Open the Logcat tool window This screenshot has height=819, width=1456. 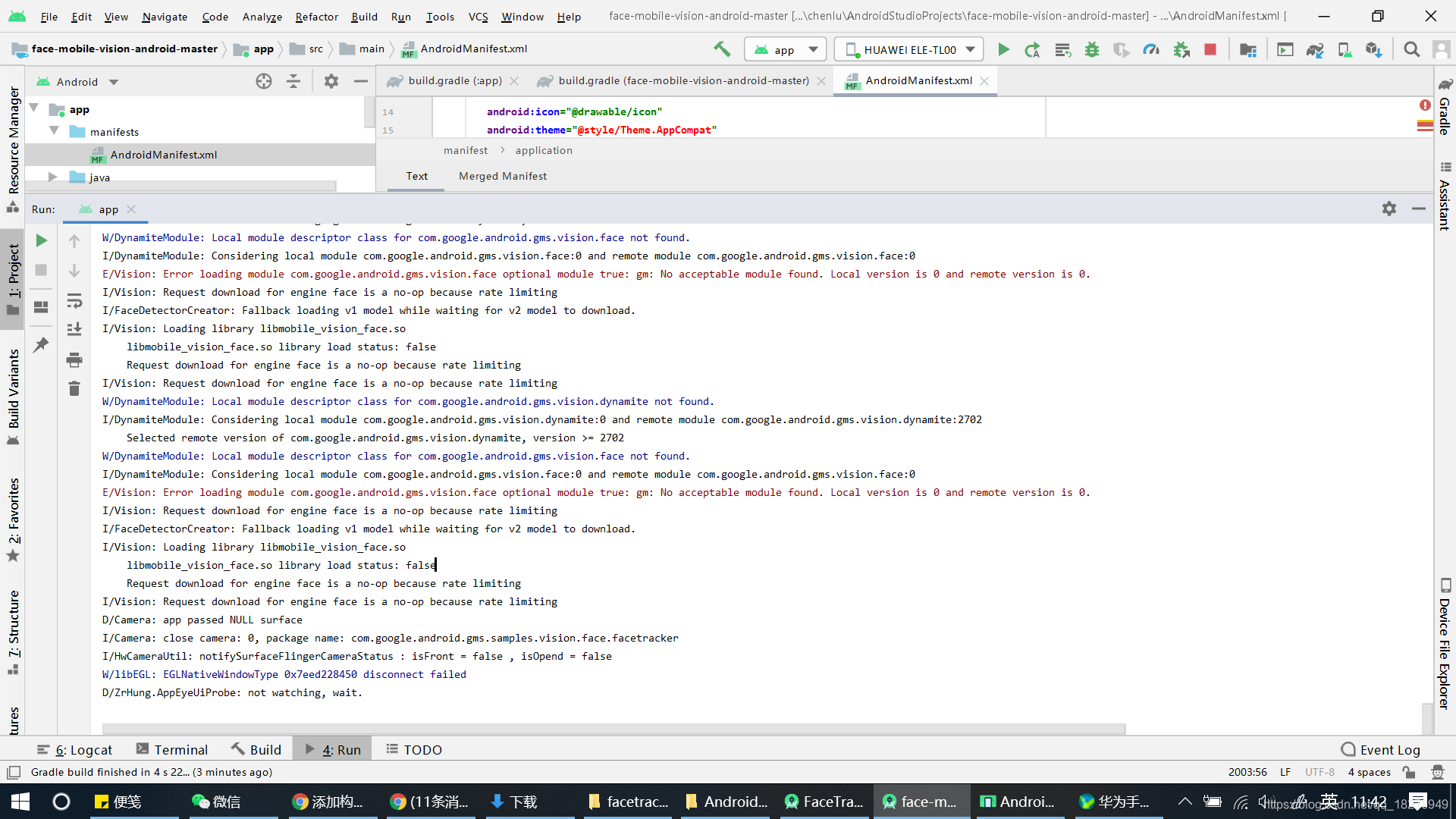[75, 749]
